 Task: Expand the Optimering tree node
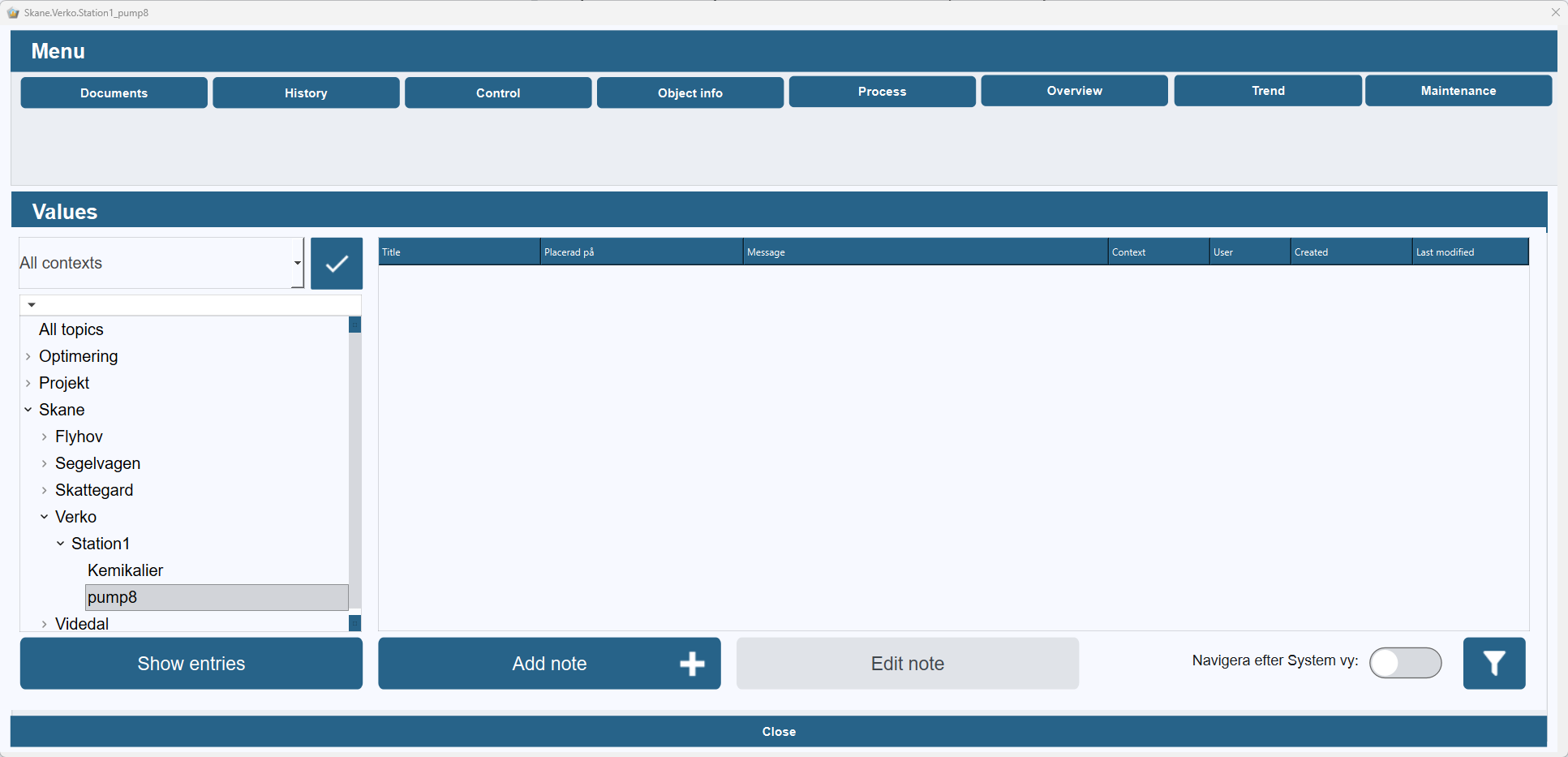click(28, 356)
